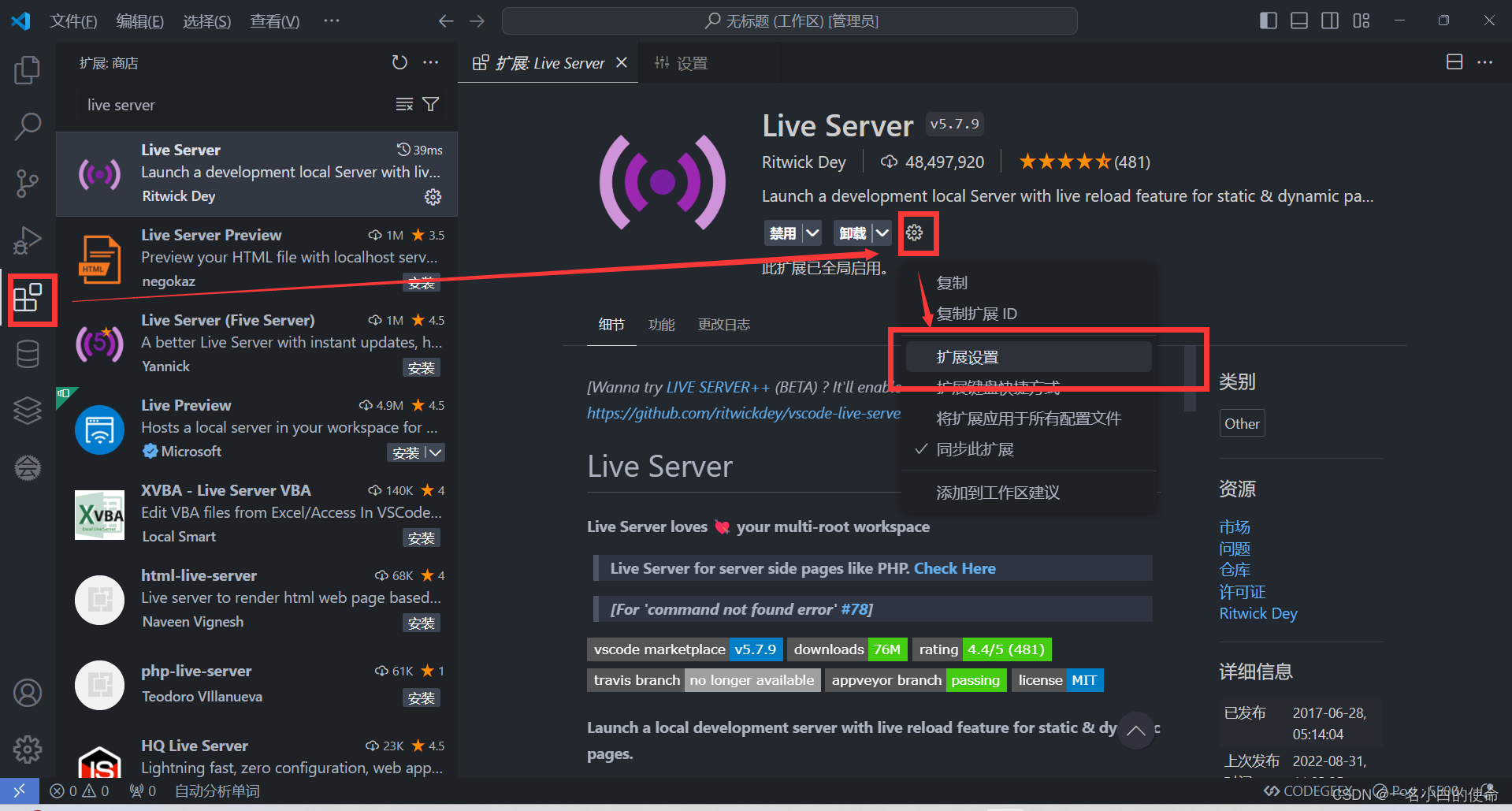Click the Check Here link for PHP pages
The image size is (1512, 811).
click(x=954, y=567)
